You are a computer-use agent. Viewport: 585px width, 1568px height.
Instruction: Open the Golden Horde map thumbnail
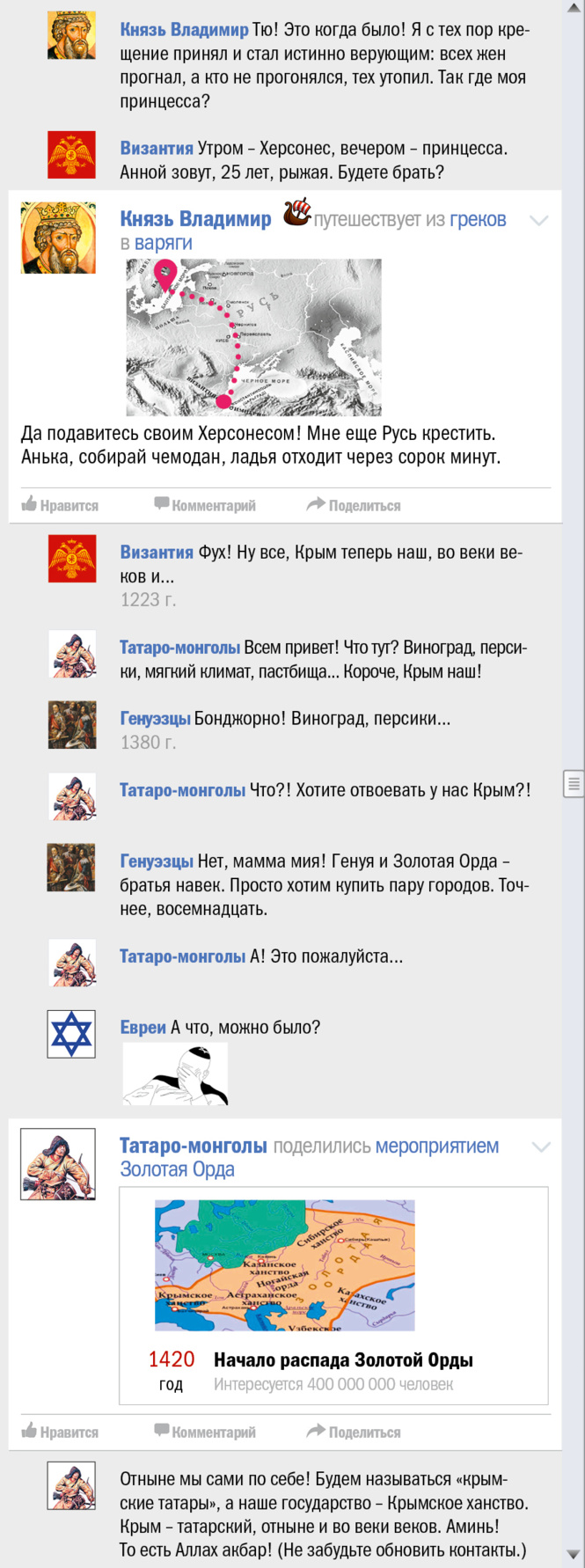point(284,1265)
